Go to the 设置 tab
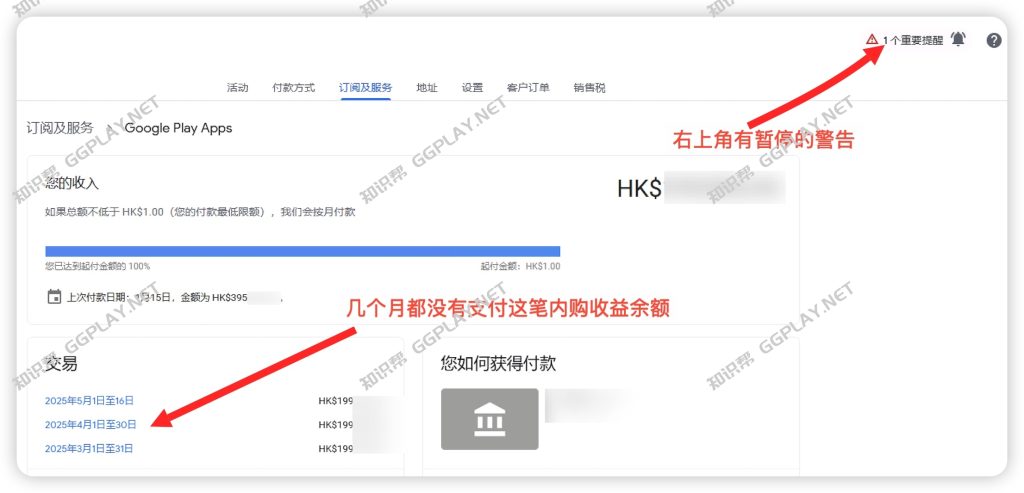This screenshot has width=1024, height=493. [472, 87]
